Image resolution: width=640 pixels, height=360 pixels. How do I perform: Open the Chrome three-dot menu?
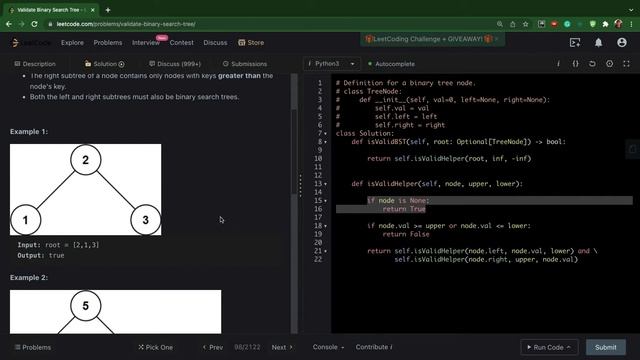[631, 24]
